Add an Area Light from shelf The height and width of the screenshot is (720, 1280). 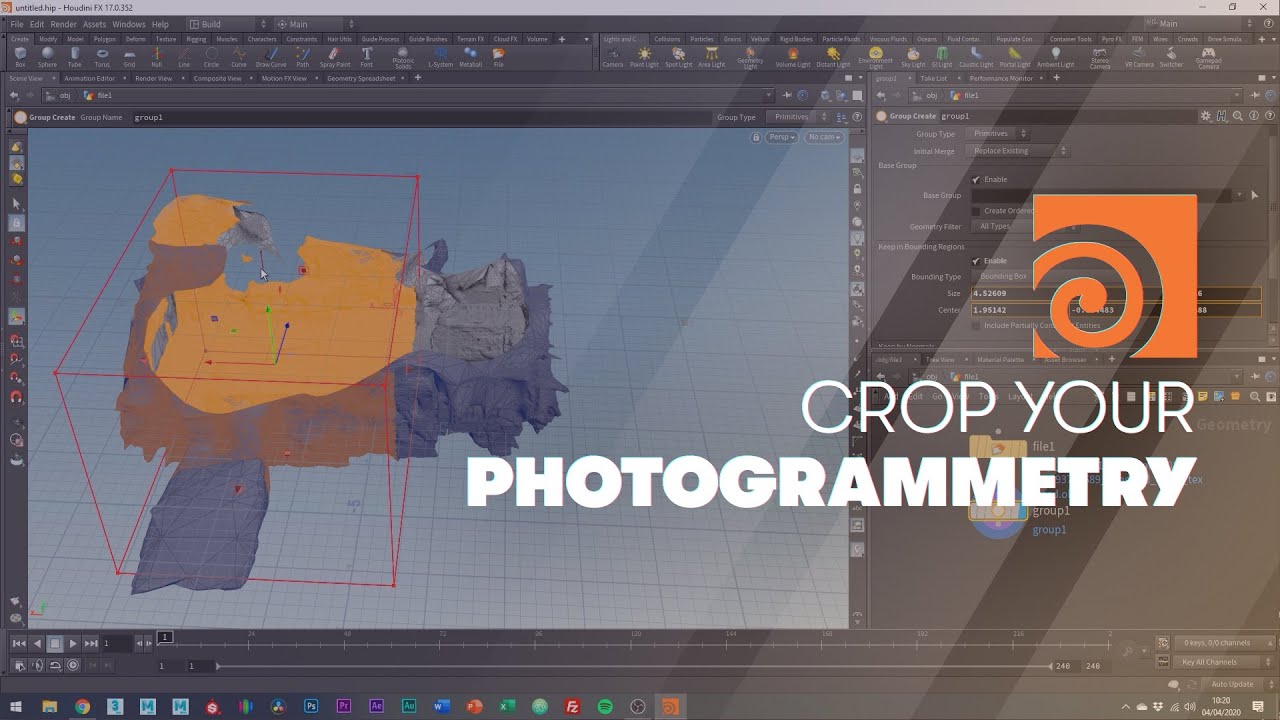tap(711, 56)
